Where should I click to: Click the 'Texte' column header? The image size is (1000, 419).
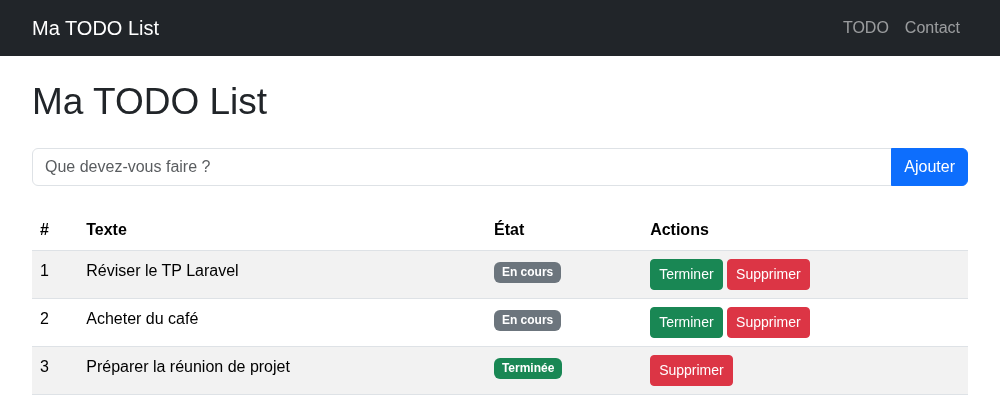tap(107, 230)
